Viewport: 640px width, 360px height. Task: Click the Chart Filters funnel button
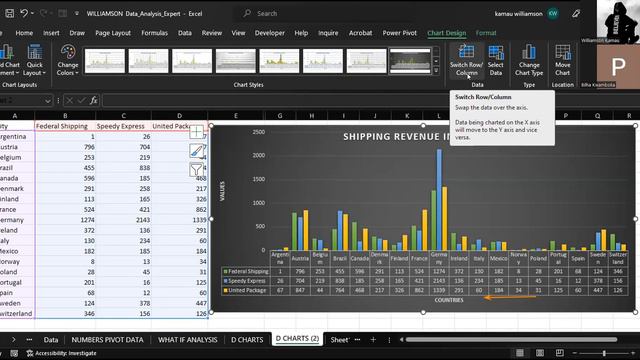(196, 169)
